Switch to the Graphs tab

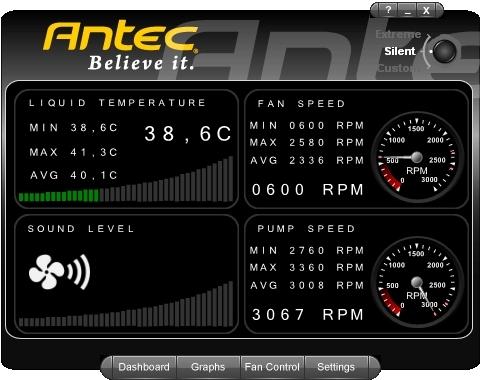(208, 367)
